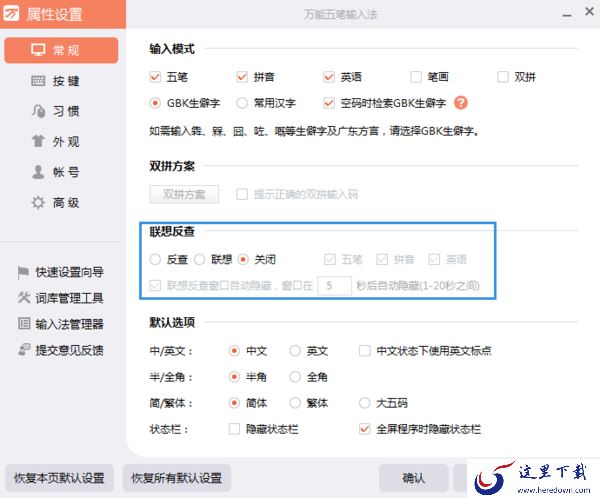Open 输入法管理器

60,324
